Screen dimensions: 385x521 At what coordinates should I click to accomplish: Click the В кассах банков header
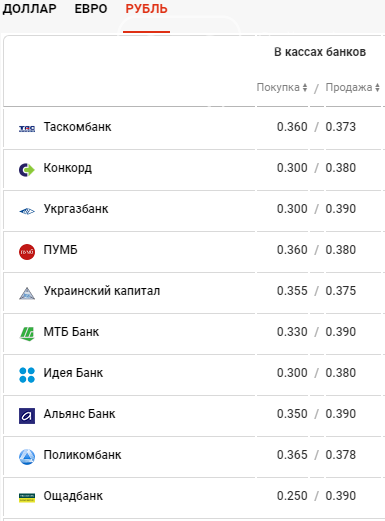click(x=320, y=52)
